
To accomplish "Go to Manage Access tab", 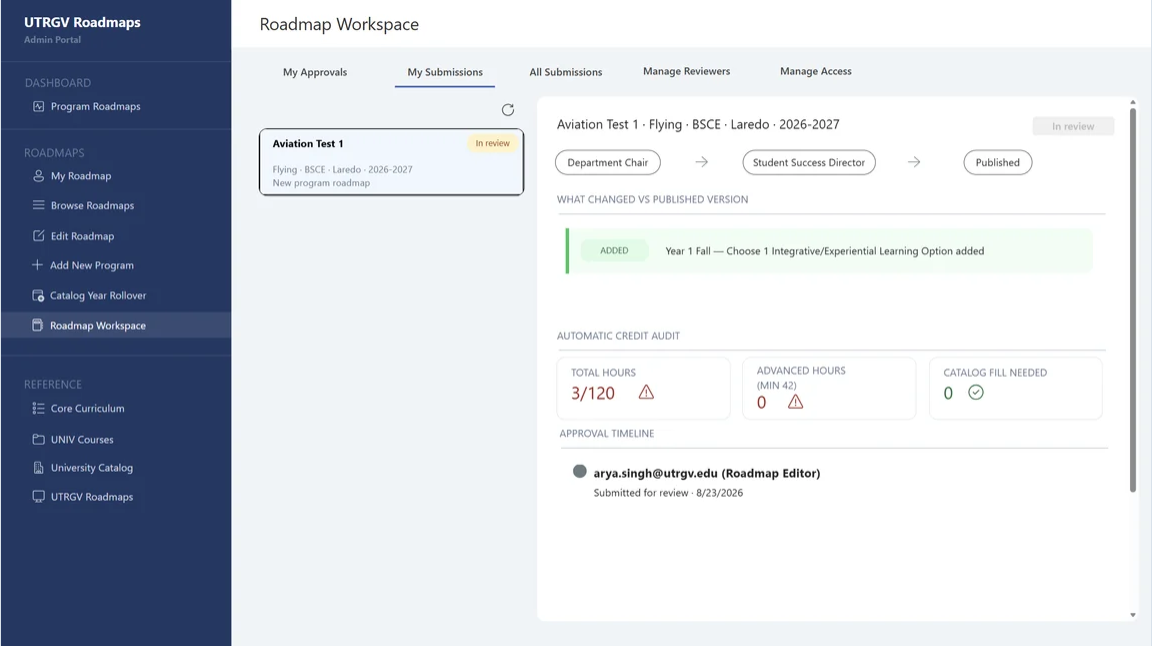I will point(815,71).
